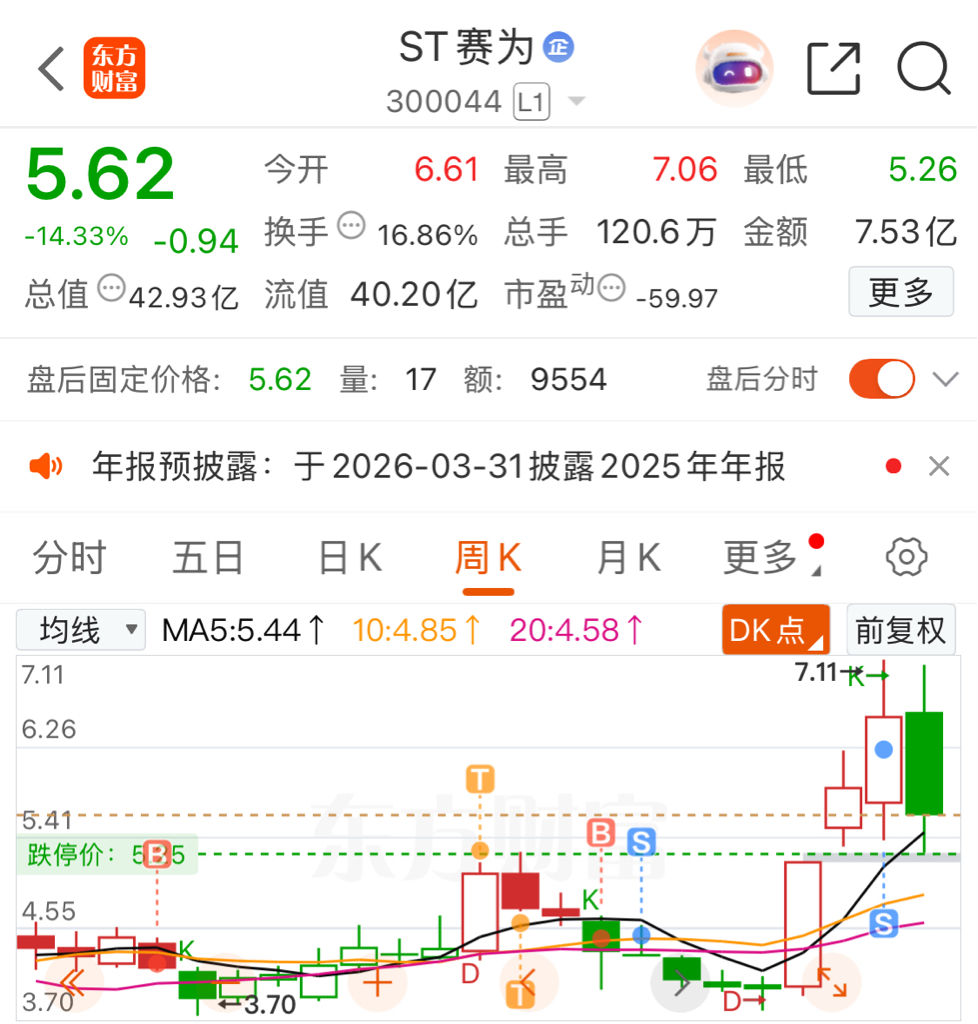Tap the orange T marker at chart bottom

point(520,994)
